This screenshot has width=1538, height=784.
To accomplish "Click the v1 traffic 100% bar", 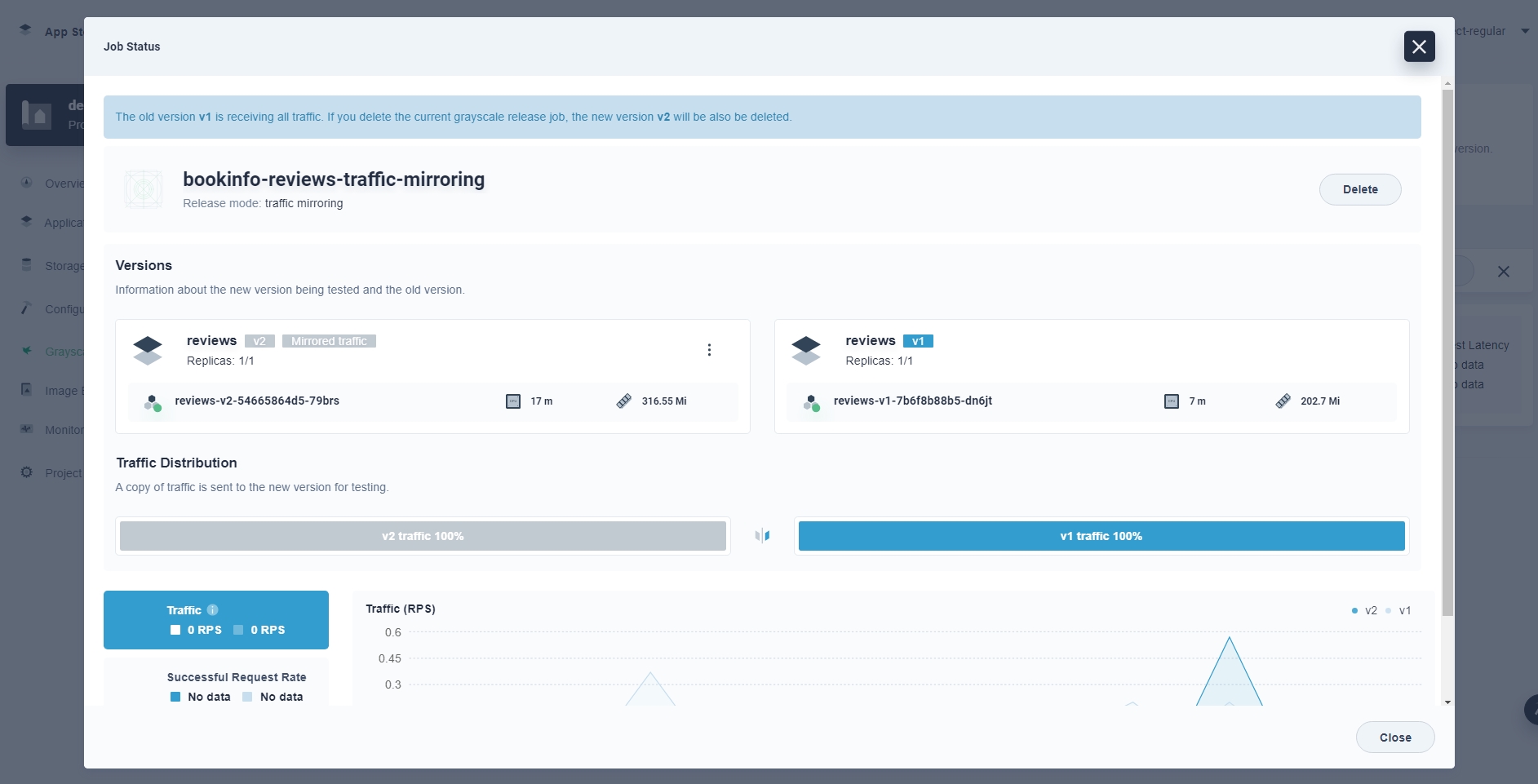I will (1101, 536).
